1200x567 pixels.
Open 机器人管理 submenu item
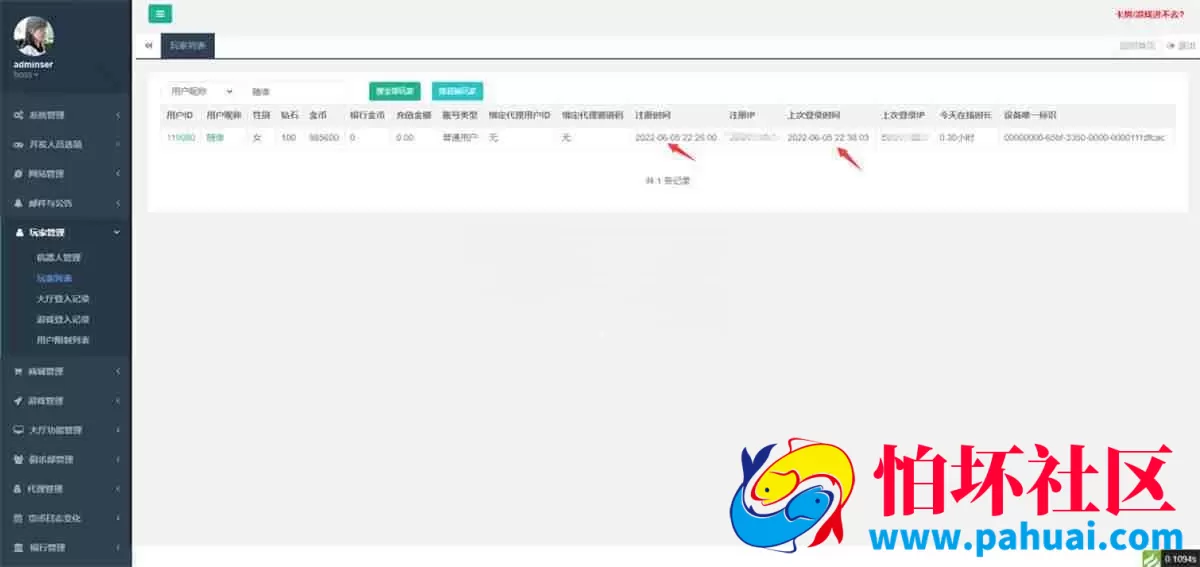58,258
